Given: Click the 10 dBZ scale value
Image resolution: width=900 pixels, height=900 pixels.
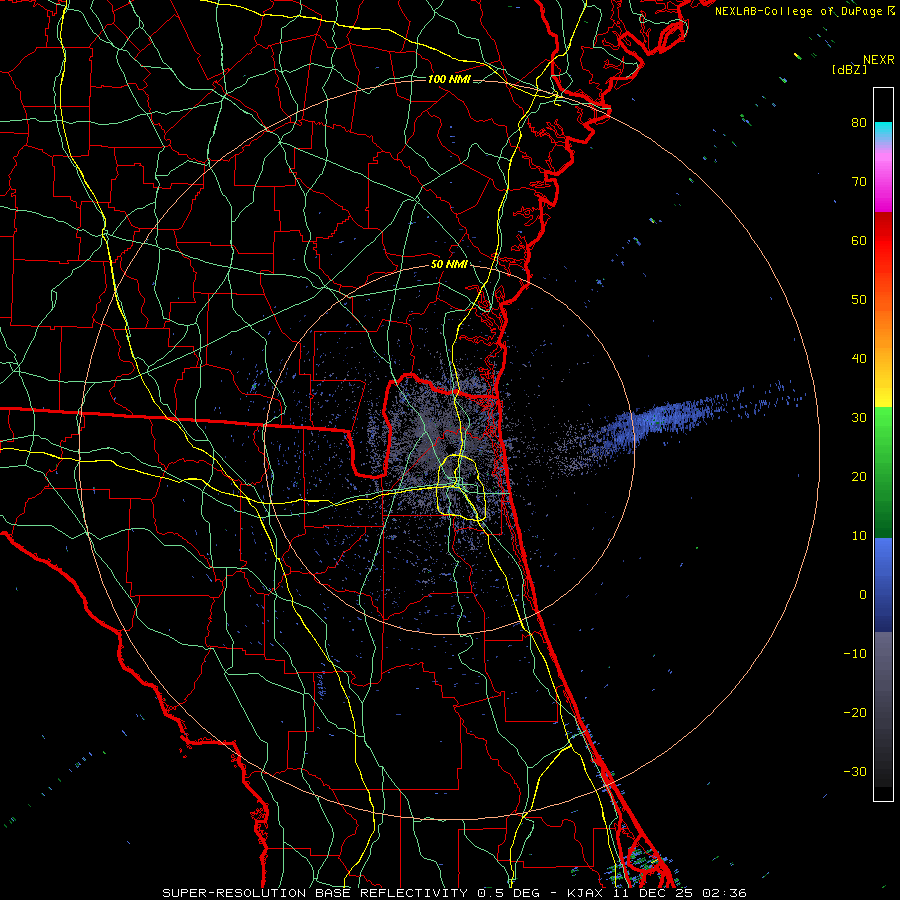Looking at the screenshot, I should [x=859, y=536].
